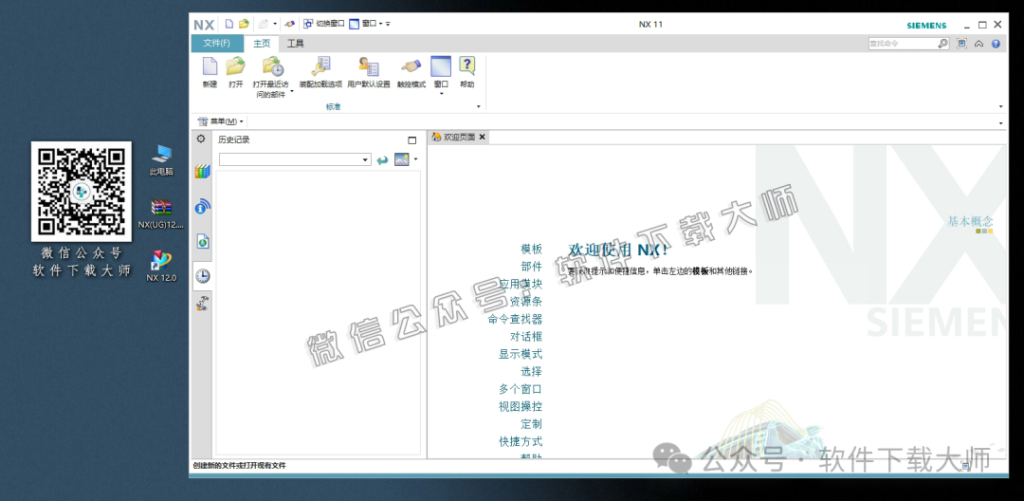Screen dimensions: 1024x501
Task: Open dropdown arrow next to title bar 窗口
Action: [x=381, y=24]
